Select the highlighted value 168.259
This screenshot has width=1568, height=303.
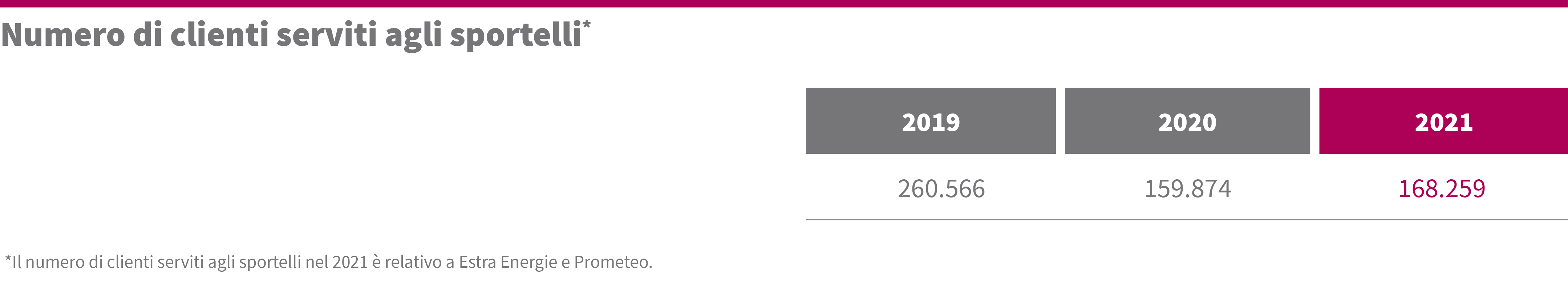[1441, 189]
